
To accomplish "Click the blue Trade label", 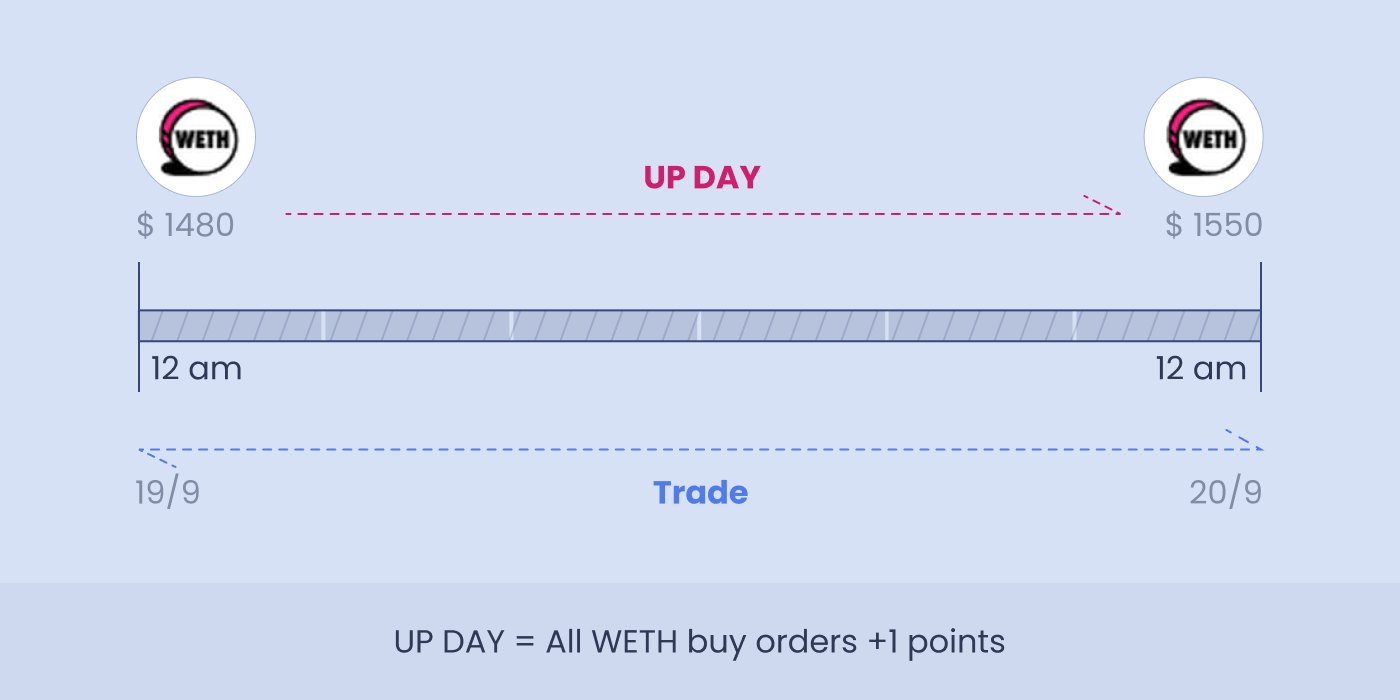I will point(700,493).
